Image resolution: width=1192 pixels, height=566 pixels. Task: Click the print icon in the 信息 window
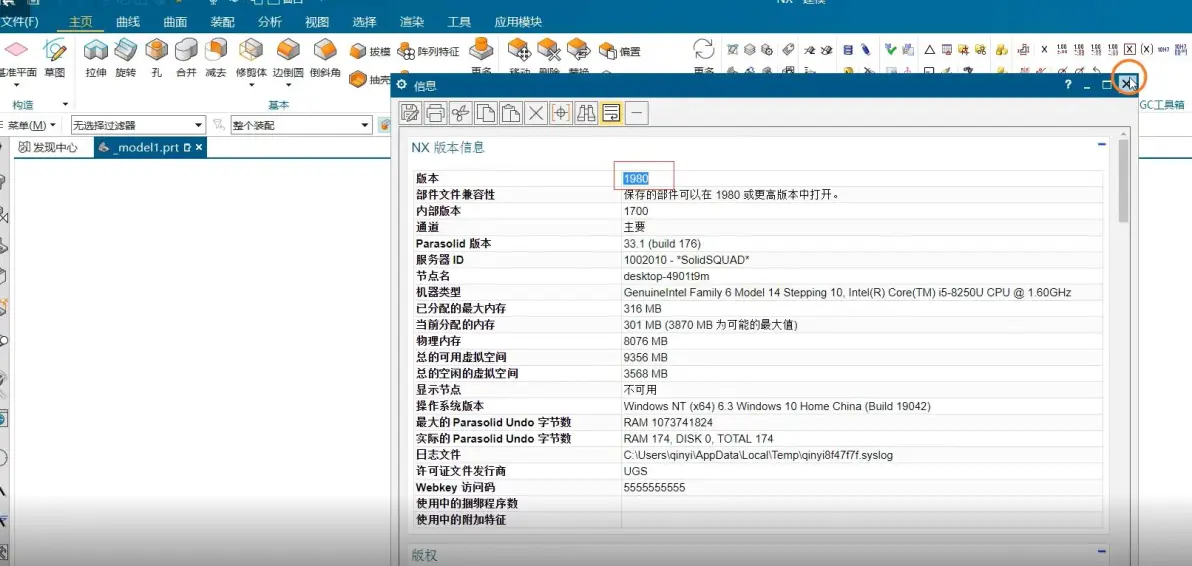coord(435,113)
